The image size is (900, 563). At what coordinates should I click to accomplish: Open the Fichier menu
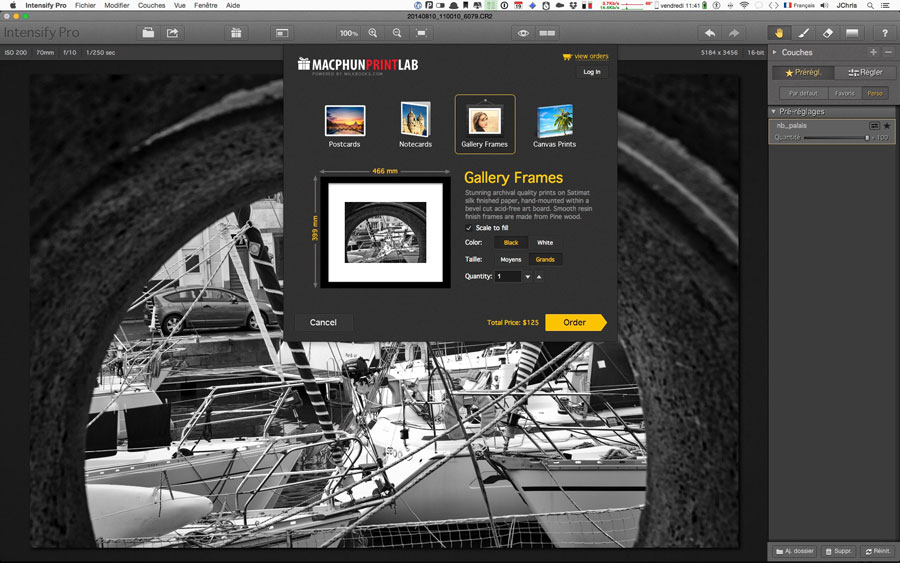[x=85, y=5]
